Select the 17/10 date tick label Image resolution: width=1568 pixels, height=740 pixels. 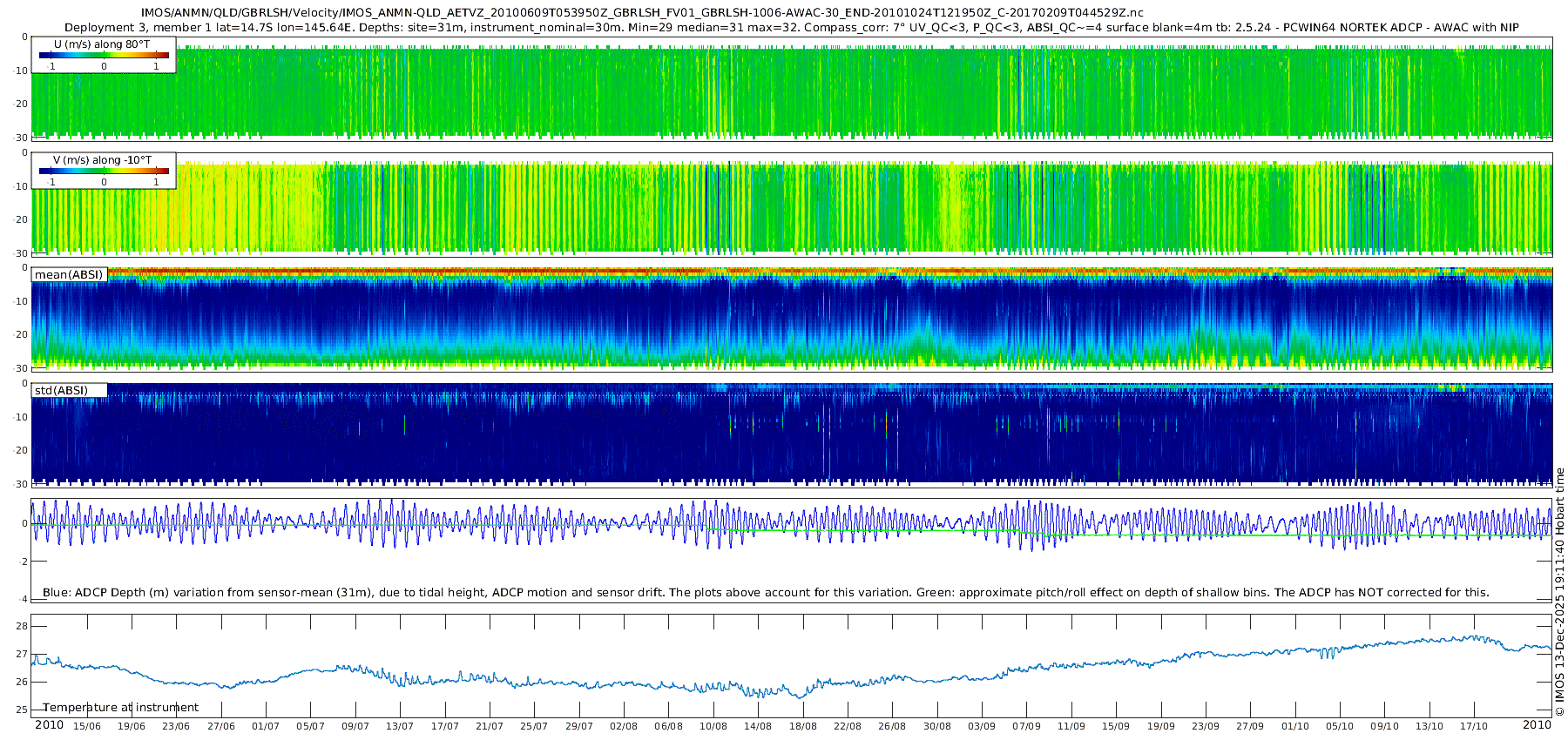point(1474,726)
